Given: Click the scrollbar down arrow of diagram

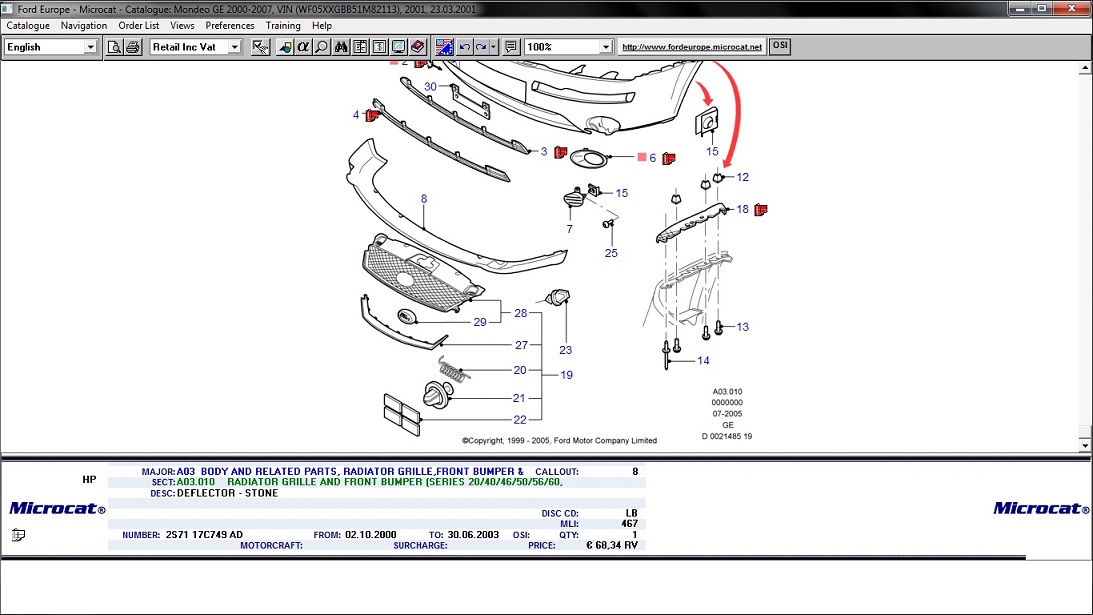Looking at the screenshot, I should point(1085,443).
